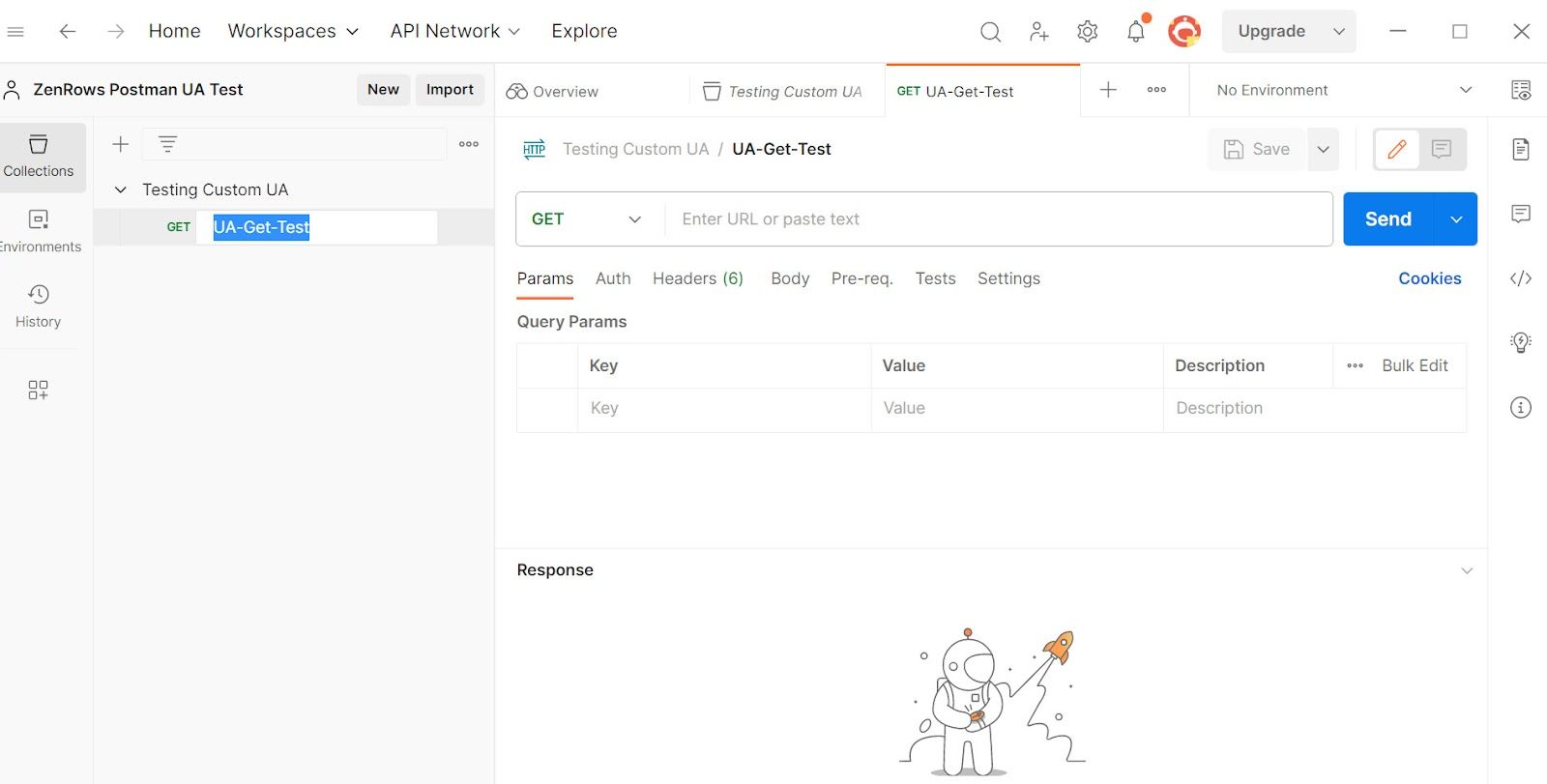Collapse the Testing Custom UA collection
Screen dimensions: 1547x784
pyautogui.click(x=121, y=189)
